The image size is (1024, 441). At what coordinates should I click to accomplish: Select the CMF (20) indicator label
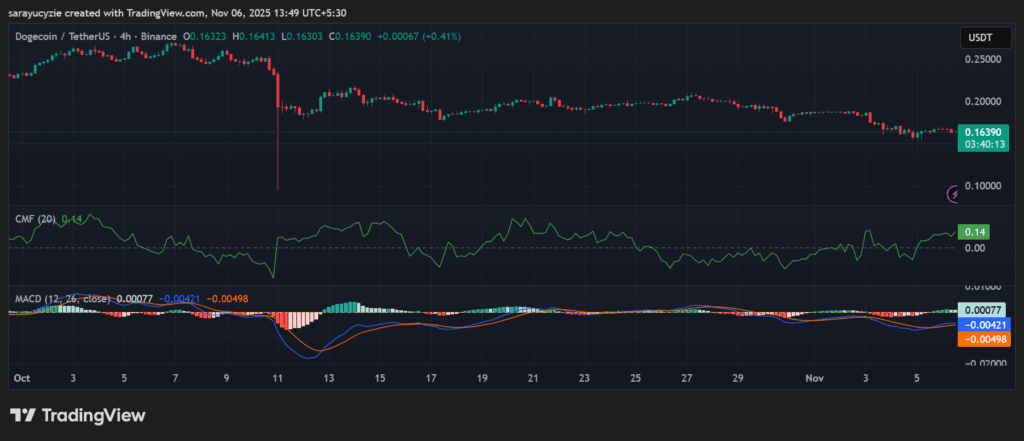(x=33, y=218)
